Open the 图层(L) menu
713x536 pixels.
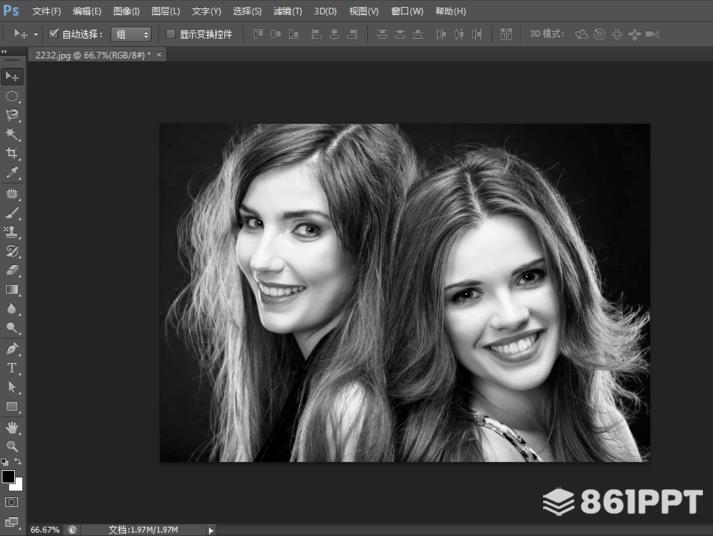(x=165, y=11)
